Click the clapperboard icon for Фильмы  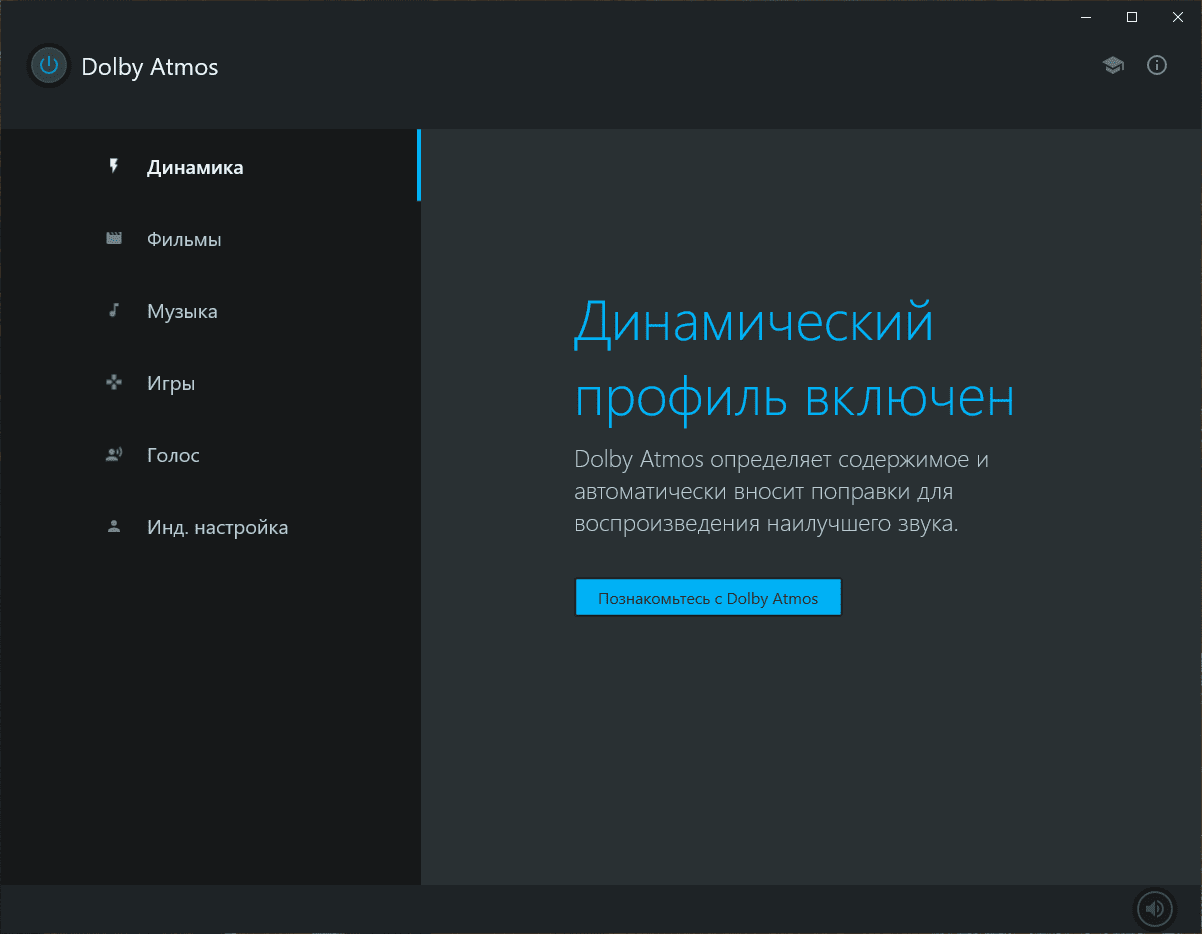[x=114, y=239]
